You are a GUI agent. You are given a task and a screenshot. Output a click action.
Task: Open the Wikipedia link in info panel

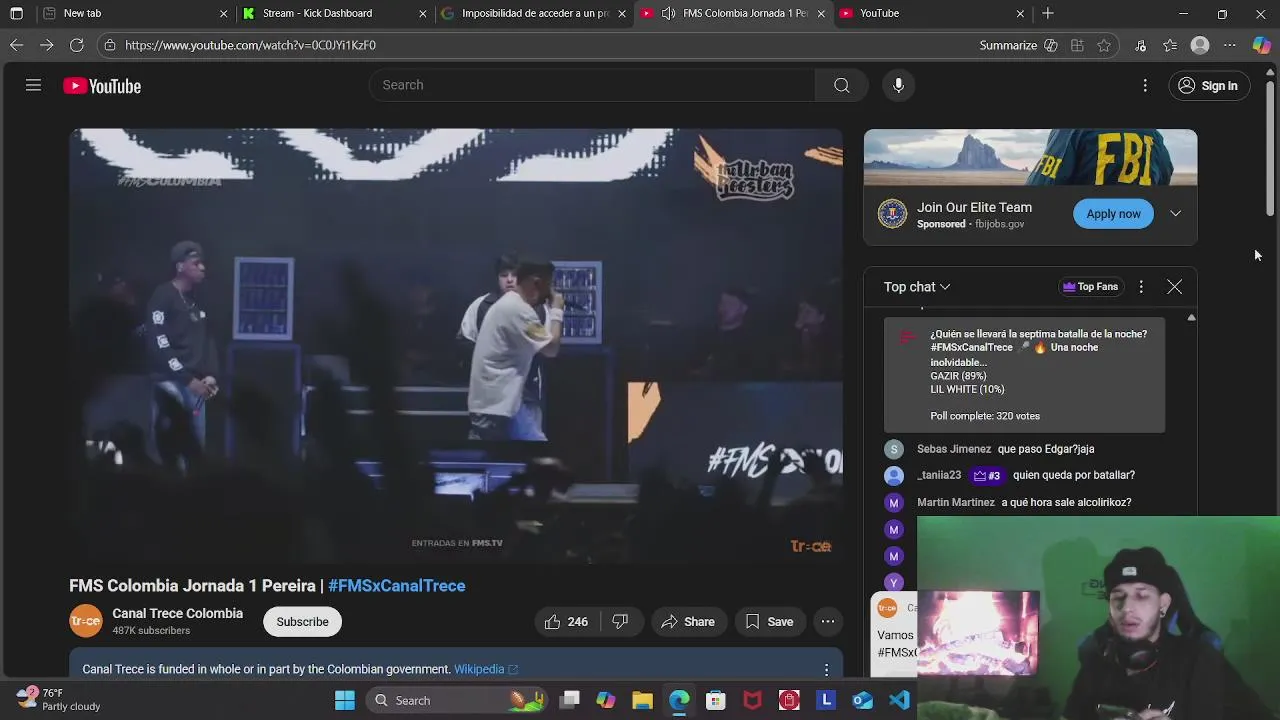486,669
